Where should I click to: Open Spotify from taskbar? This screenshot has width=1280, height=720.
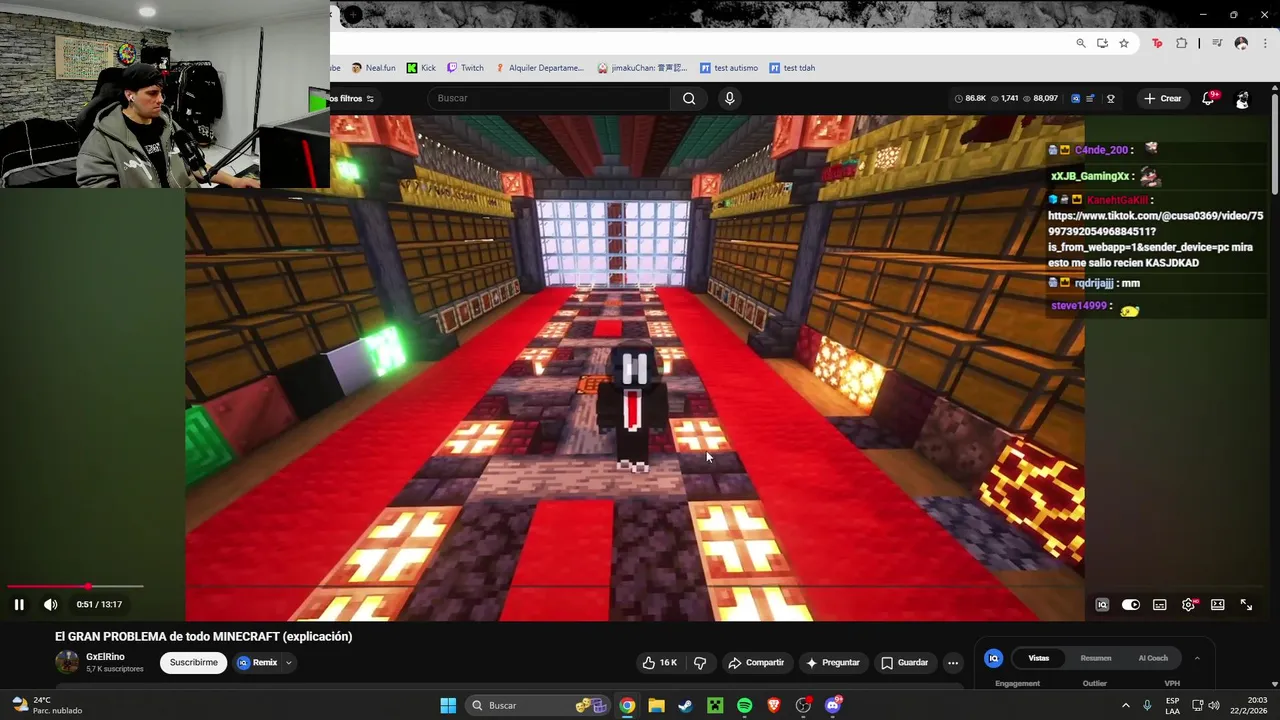[x=744, y=705]
